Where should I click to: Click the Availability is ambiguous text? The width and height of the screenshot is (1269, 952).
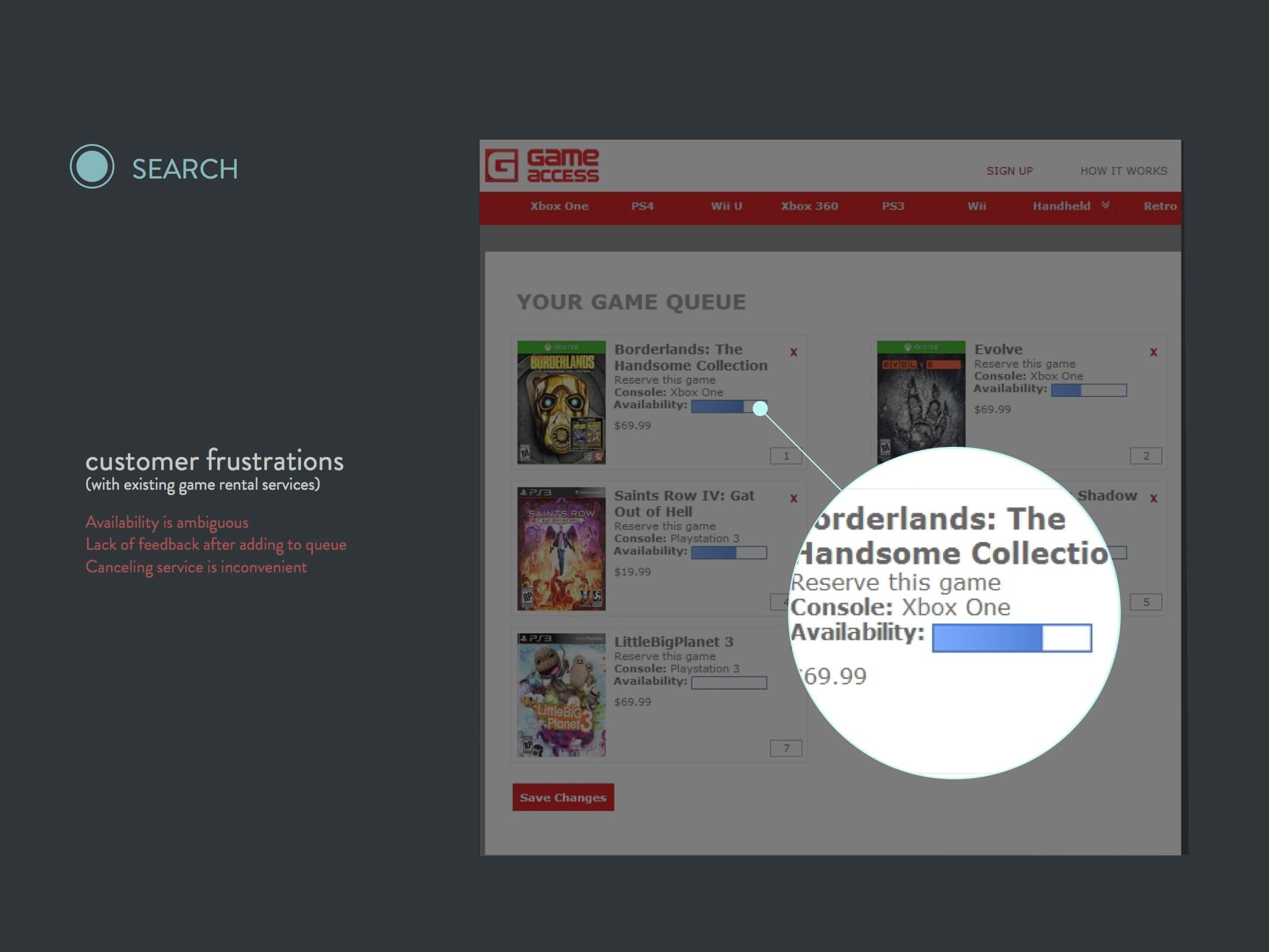[x=167, y=522]
